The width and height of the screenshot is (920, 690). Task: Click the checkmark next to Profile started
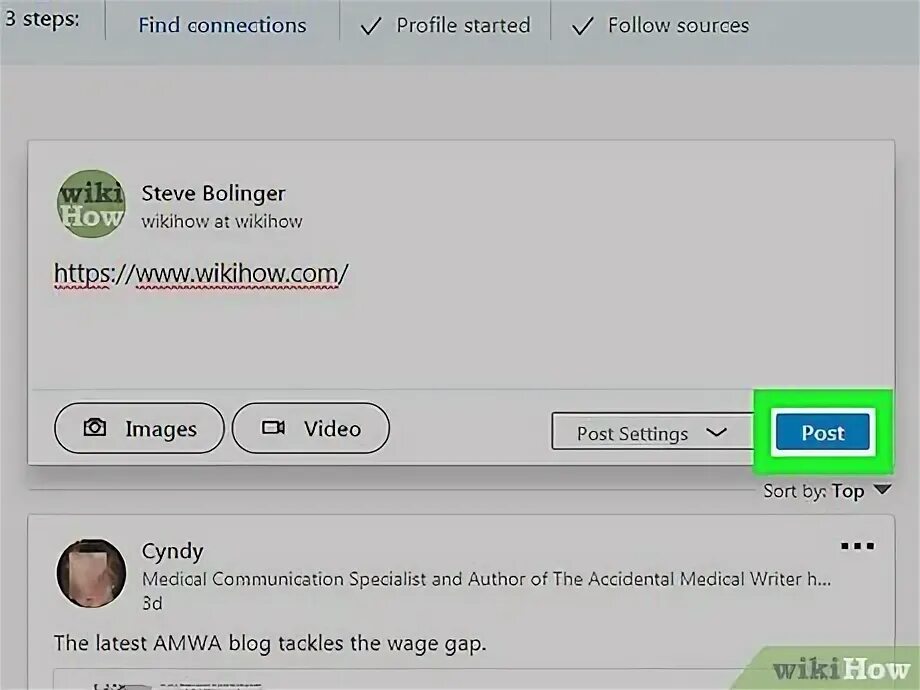pos(370,26)
